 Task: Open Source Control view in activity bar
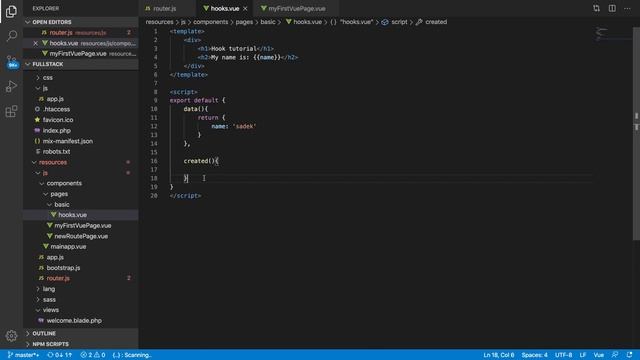pyautogui.click(x=11, y=62)
